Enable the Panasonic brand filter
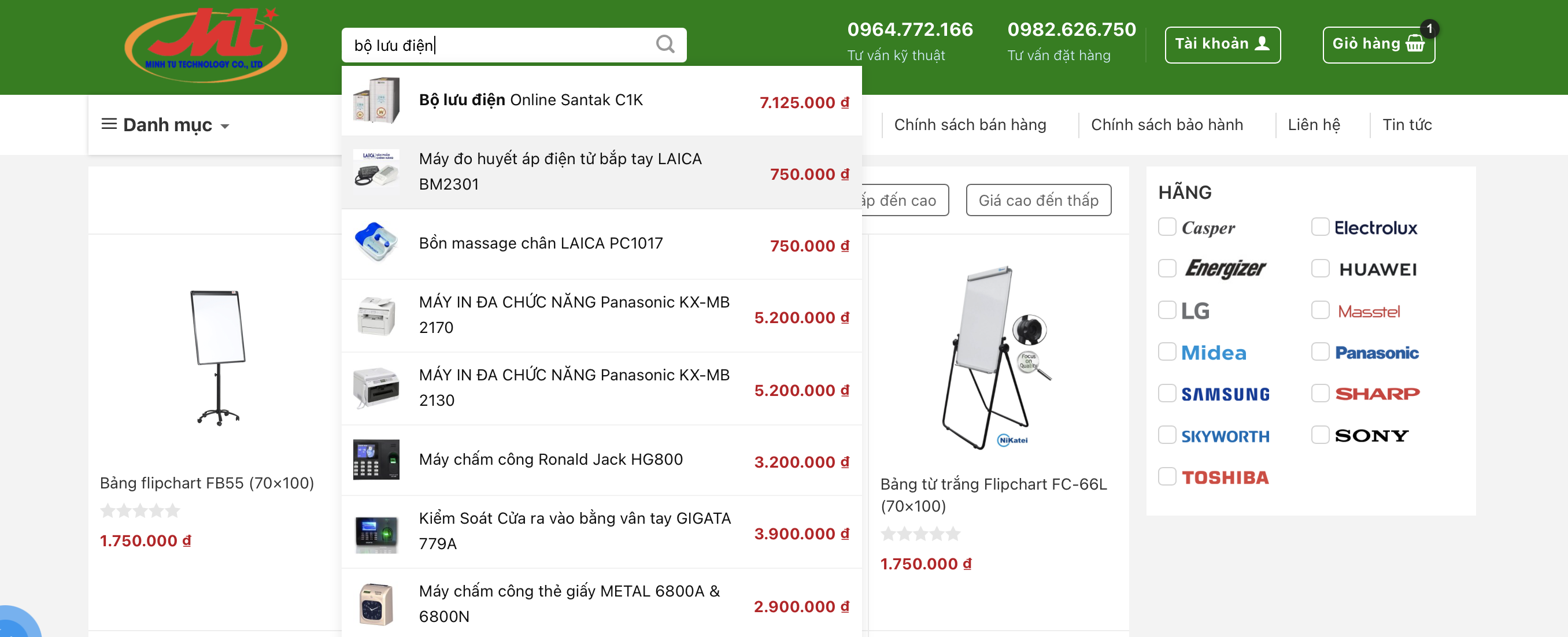The height and width of the screenshot is (637, 1568). click(x=1319, y=351)
